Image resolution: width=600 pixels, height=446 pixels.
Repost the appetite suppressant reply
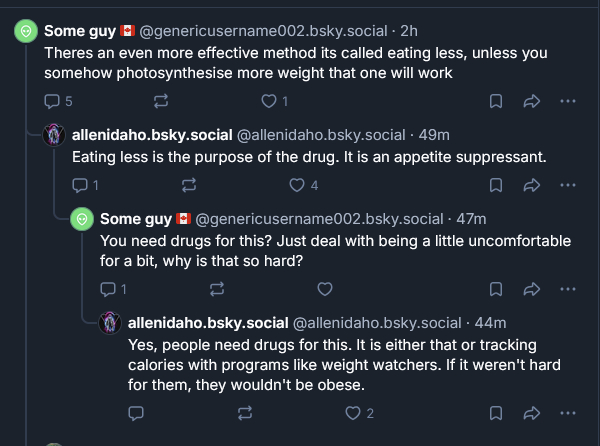point(188,185)
